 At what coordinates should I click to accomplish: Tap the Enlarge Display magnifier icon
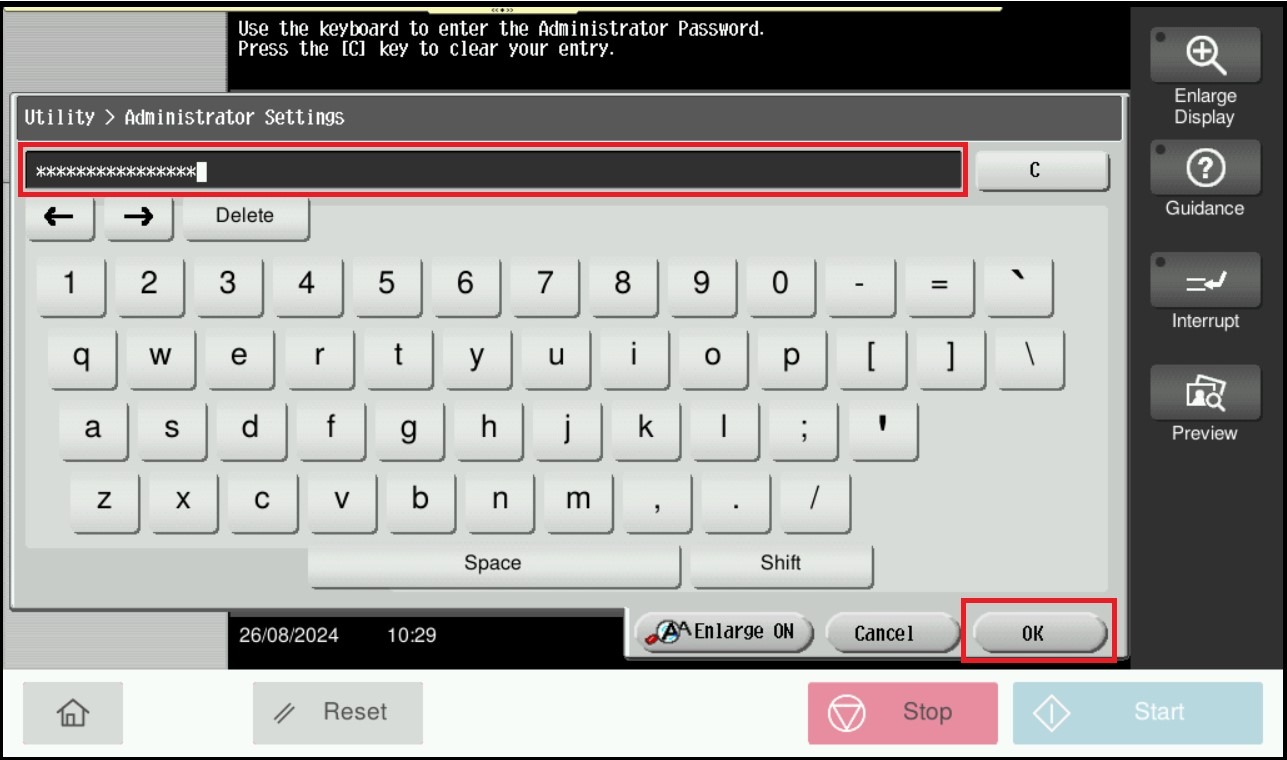coord(1204,56)
